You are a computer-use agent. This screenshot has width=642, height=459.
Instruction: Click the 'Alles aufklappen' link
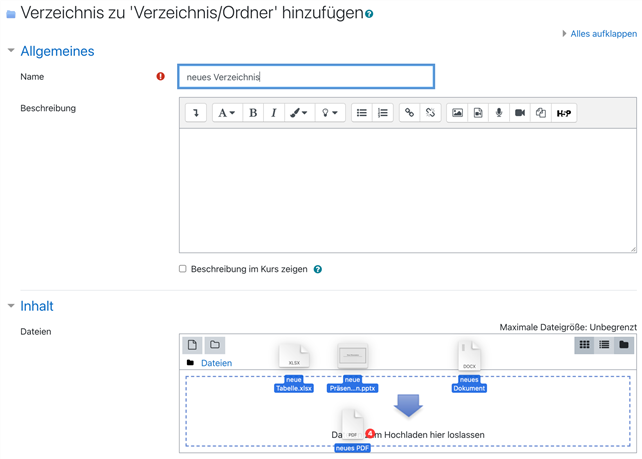(x=603, y=33)
